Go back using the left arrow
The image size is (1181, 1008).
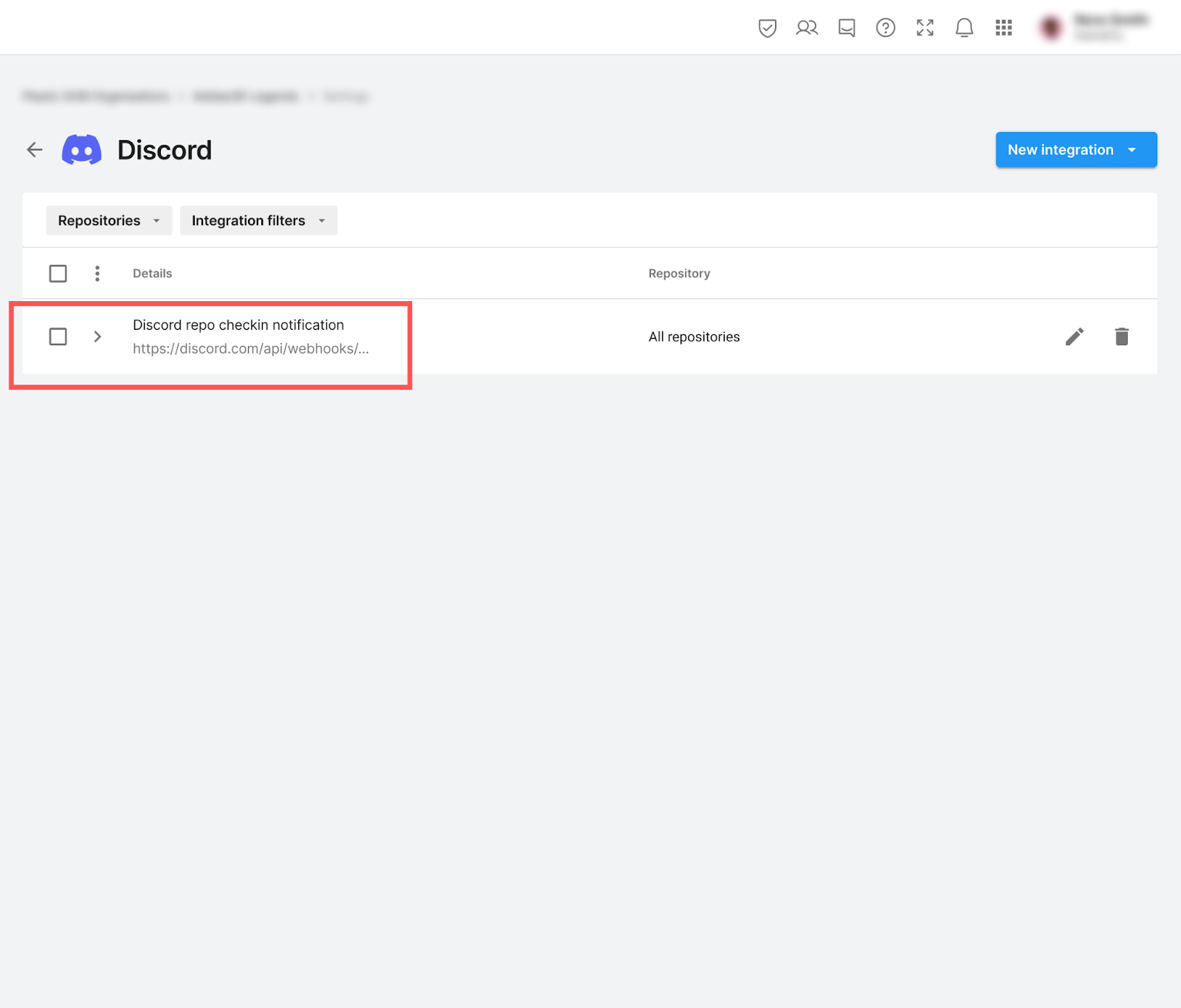click(x=35, y=150)
